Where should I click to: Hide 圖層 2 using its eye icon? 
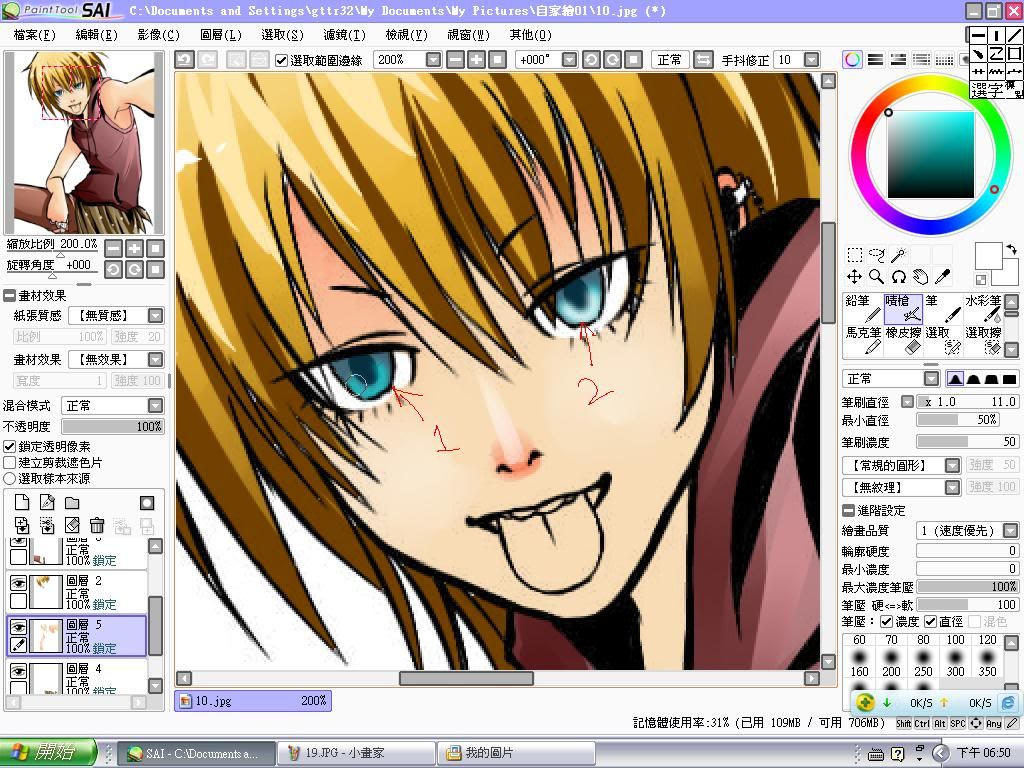pyautogui.click(x=18, y=583)
